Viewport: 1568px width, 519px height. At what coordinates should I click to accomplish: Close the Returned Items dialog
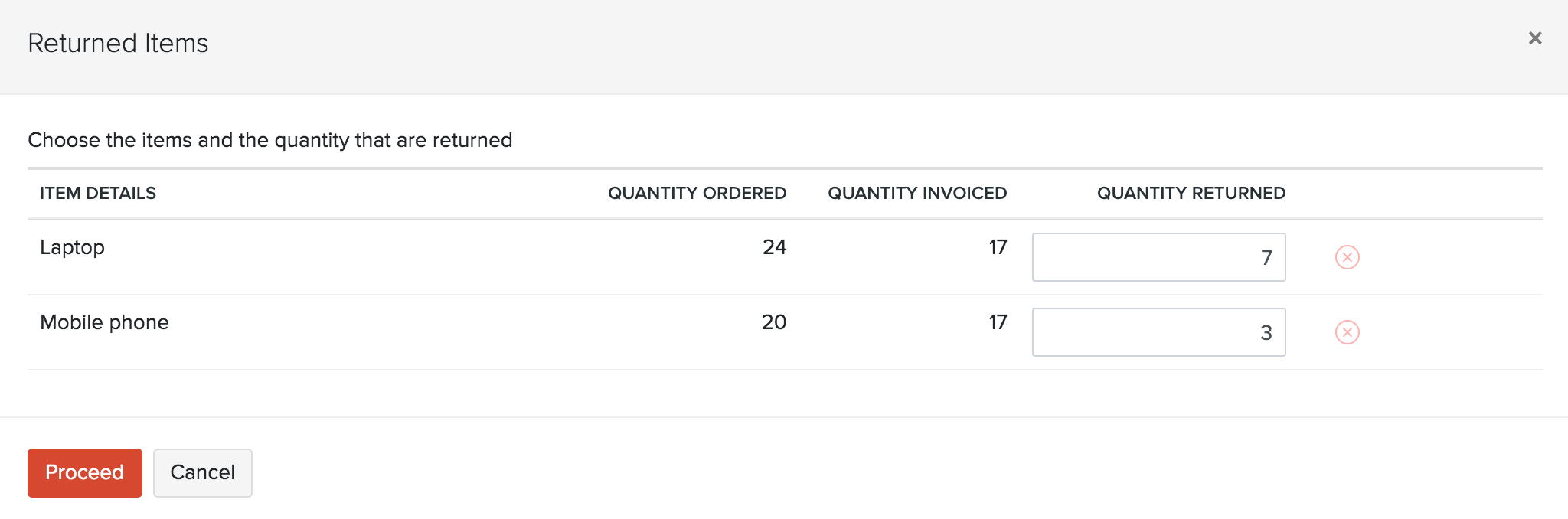1534,38
